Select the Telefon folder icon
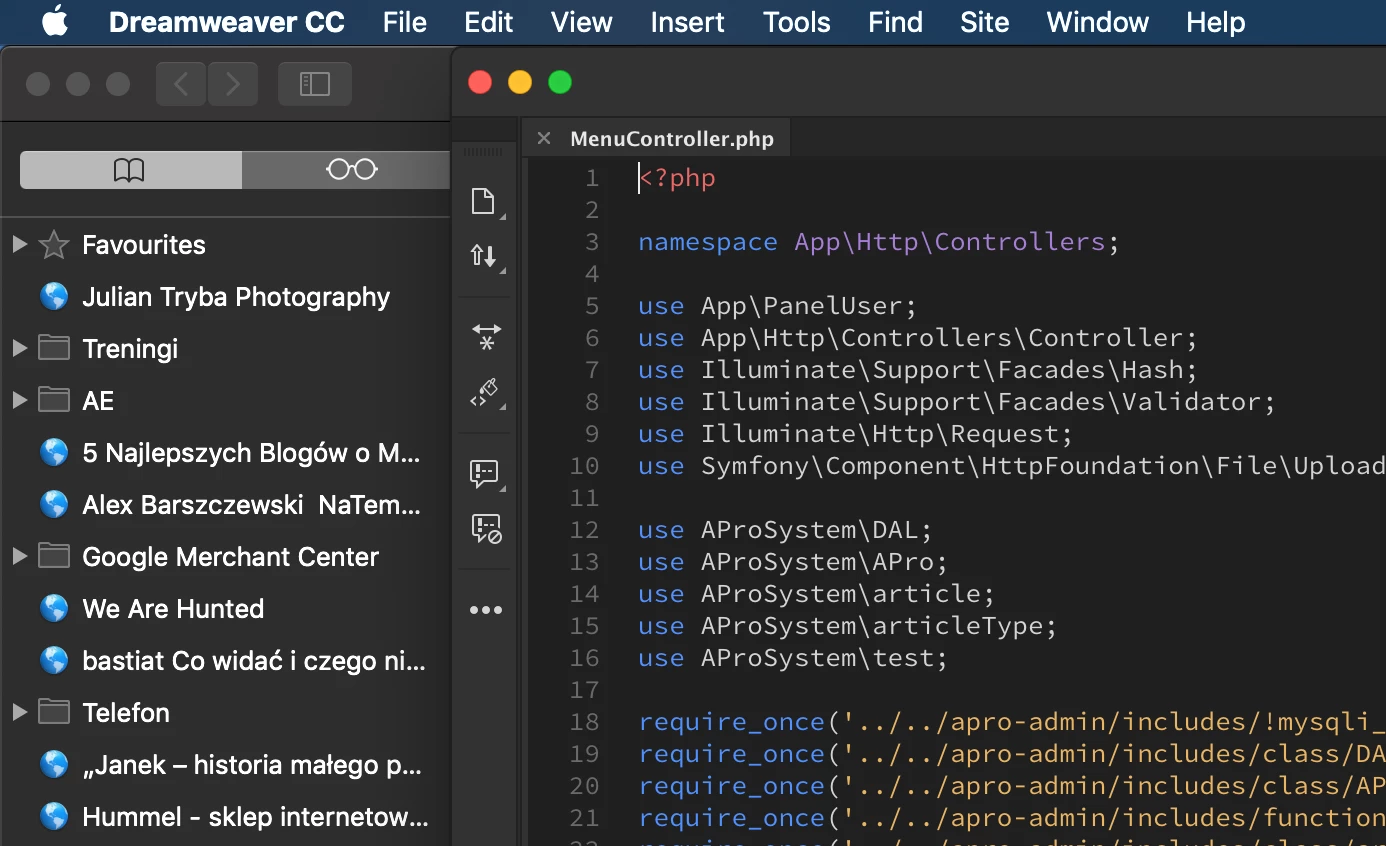1386x846 pixels. coord(54,712)
